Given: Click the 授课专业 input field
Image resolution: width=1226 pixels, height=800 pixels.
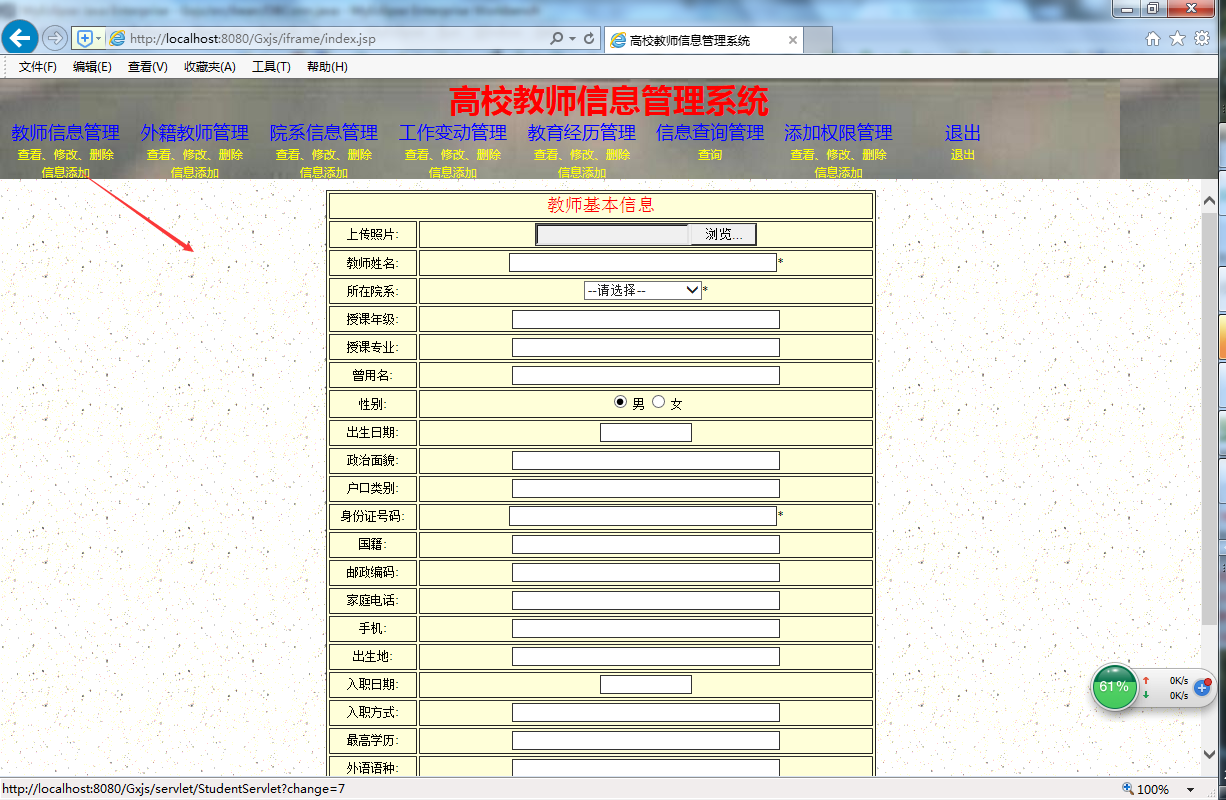Looking at the screenshot, I should click(645, 347).
